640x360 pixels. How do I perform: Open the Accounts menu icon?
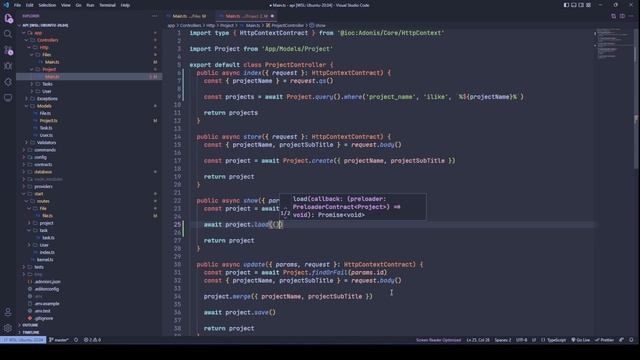pyautogui.click(x=8, y=312)
